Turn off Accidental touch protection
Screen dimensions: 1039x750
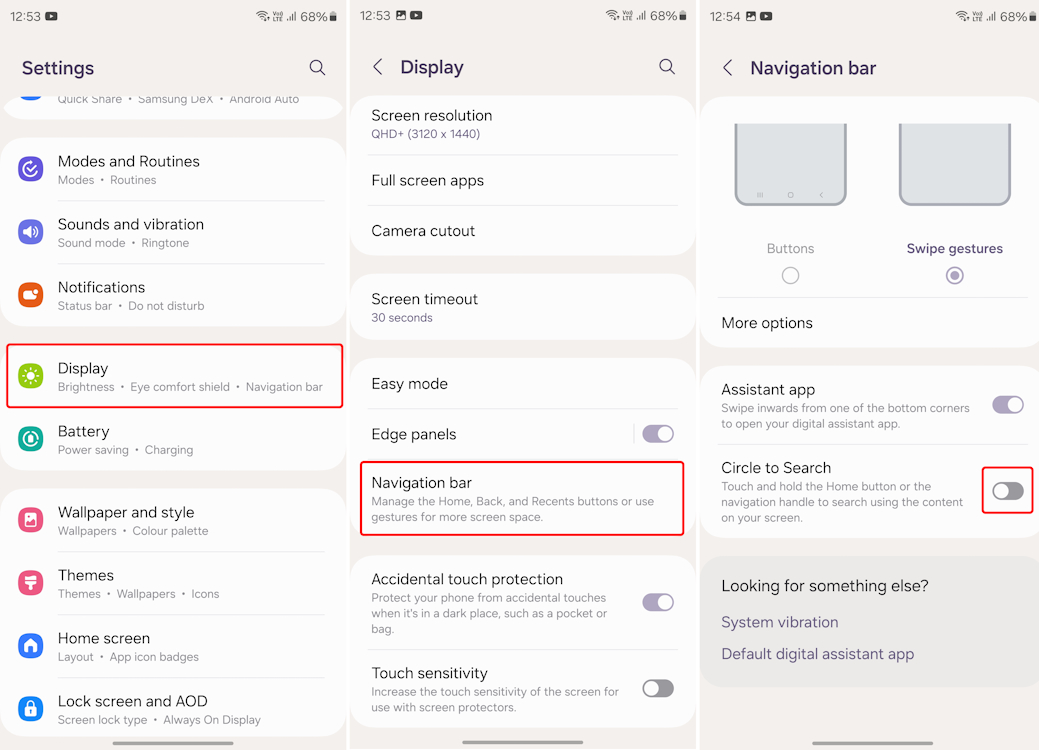tap(657, 601)
